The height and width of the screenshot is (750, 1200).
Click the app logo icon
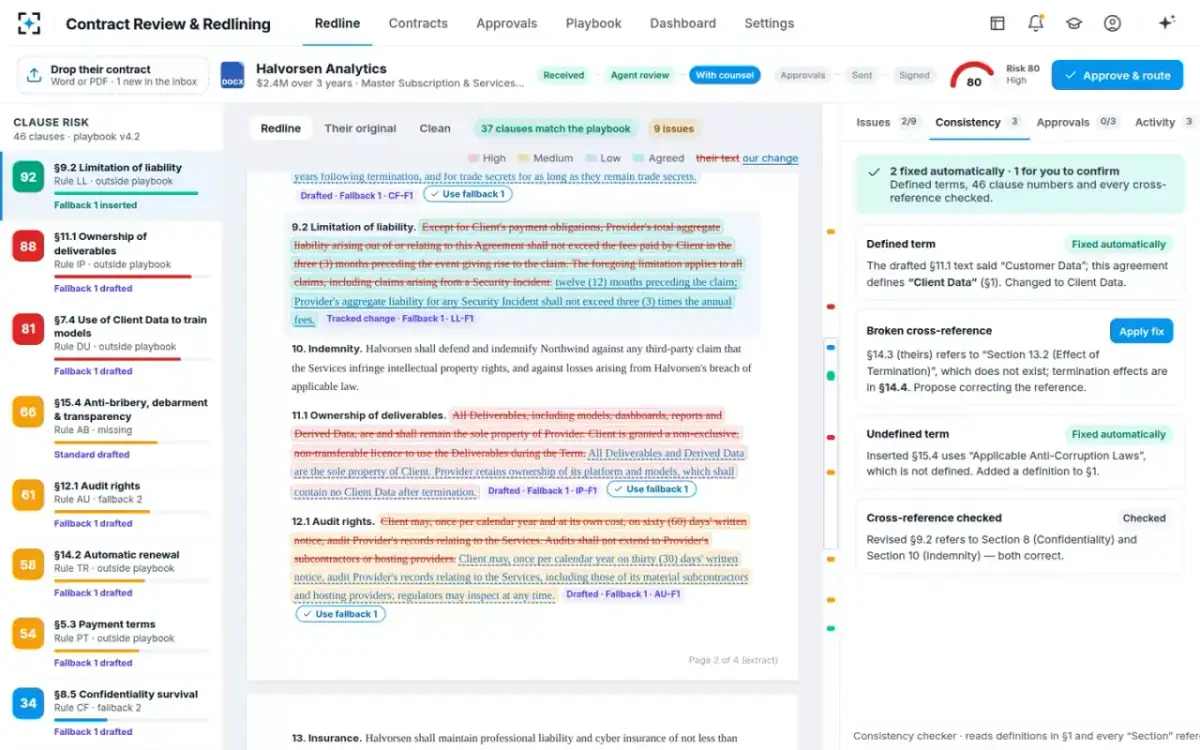point(30,23)
